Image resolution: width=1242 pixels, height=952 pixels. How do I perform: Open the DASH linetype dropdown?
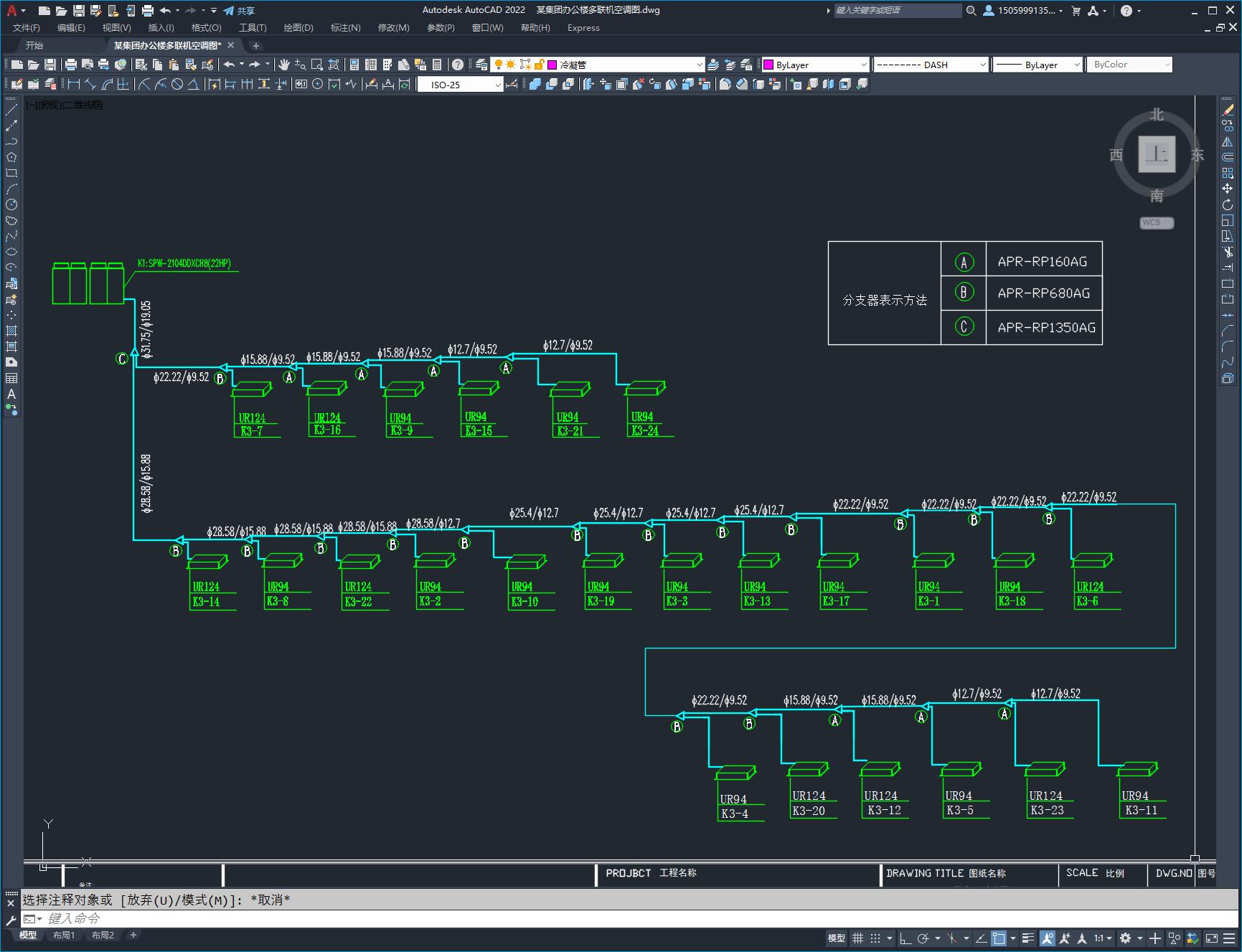pyautogui.click(x=983, y=65)
